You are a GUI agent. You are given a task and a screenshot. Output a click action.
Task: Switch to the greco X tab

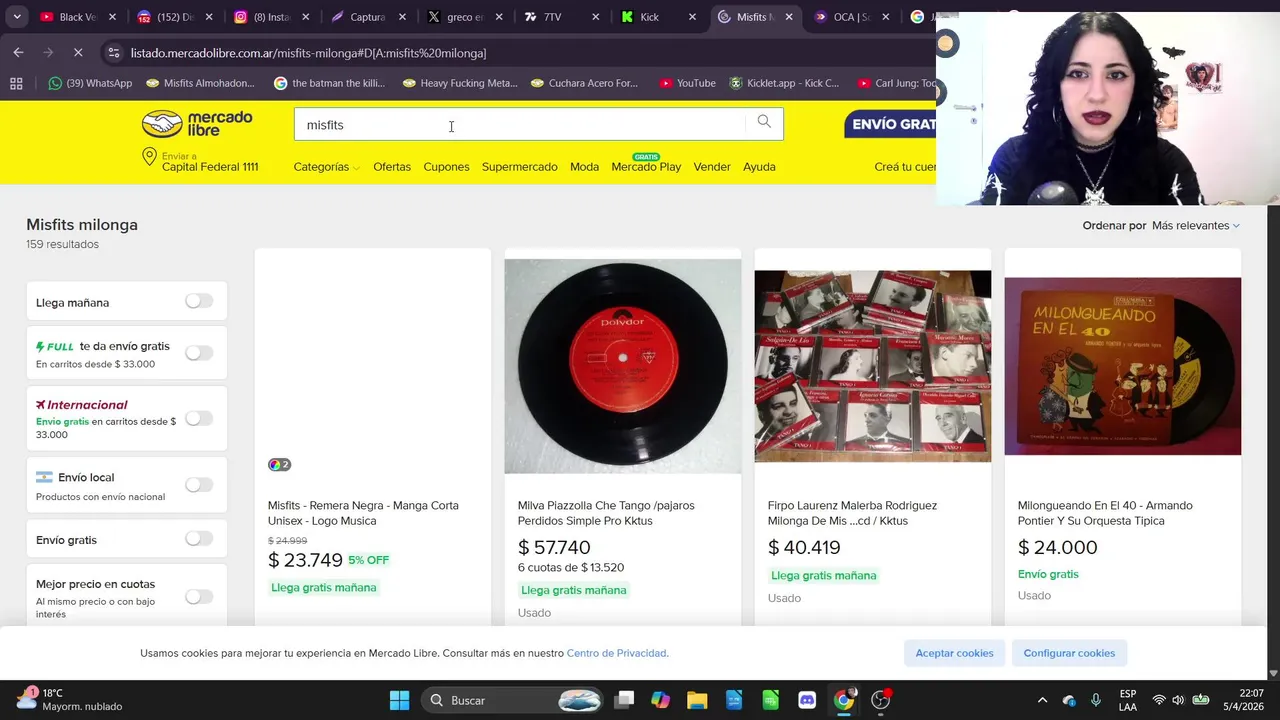(455, 17)
